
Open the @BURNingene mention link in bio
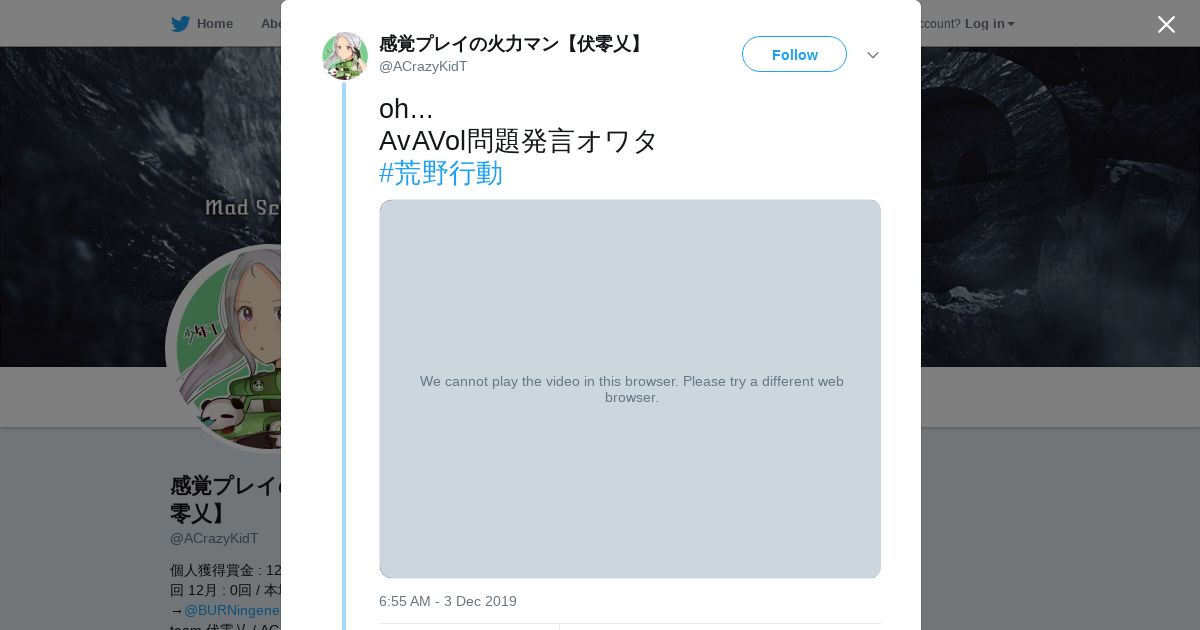(x=232, y=610)
